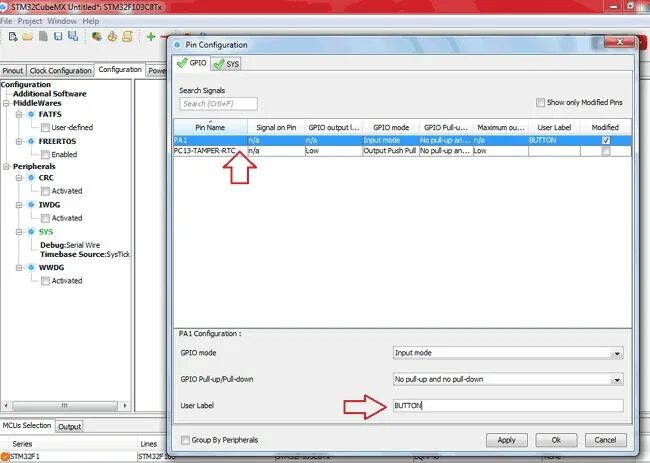Enable the FREERTOS Enabled checkbox
This screenshot has height=463, width=650.
[45, 155]
